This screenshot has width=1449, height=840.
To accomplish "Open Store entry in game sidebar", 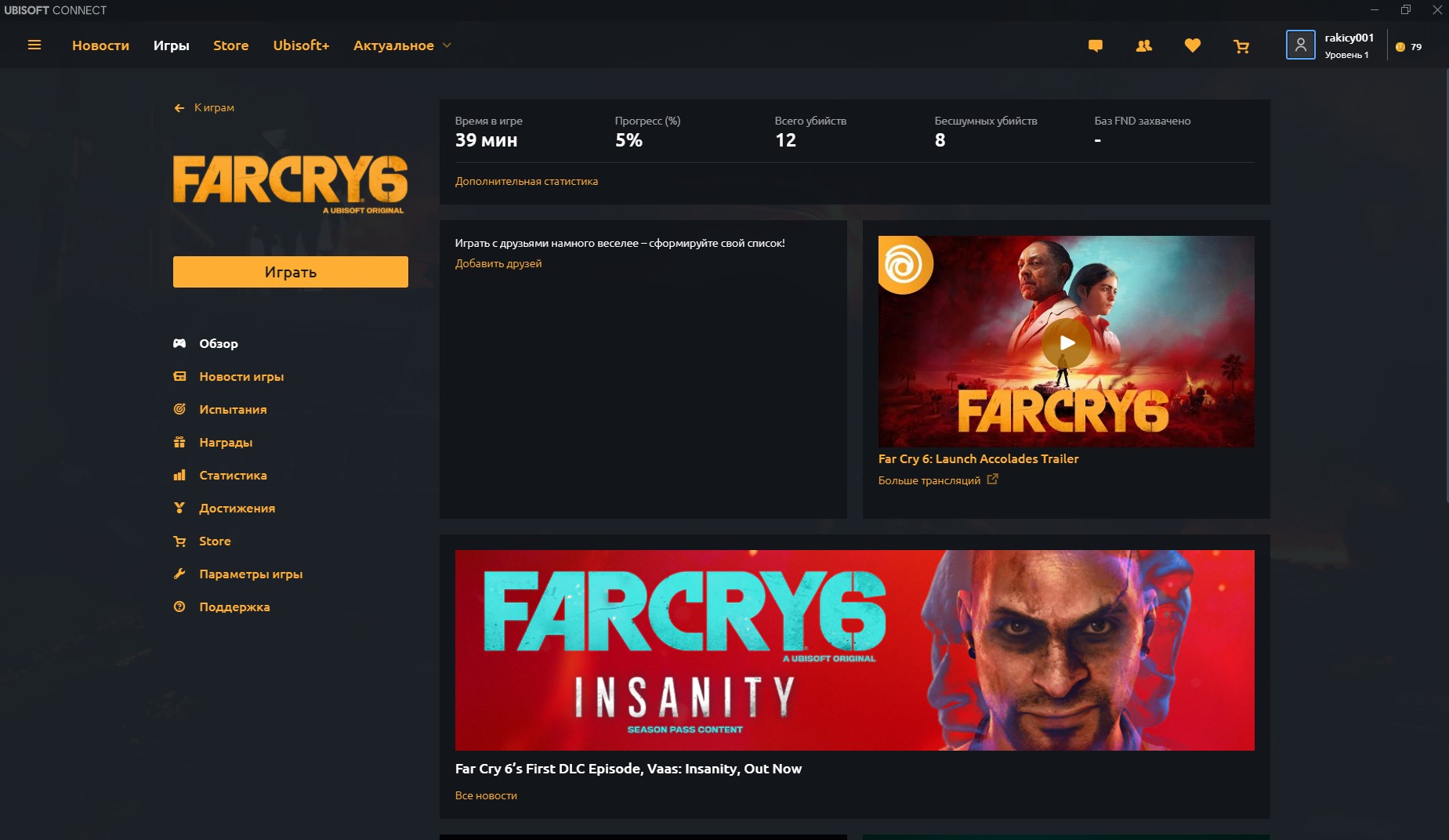I will [x=215, y=541].
